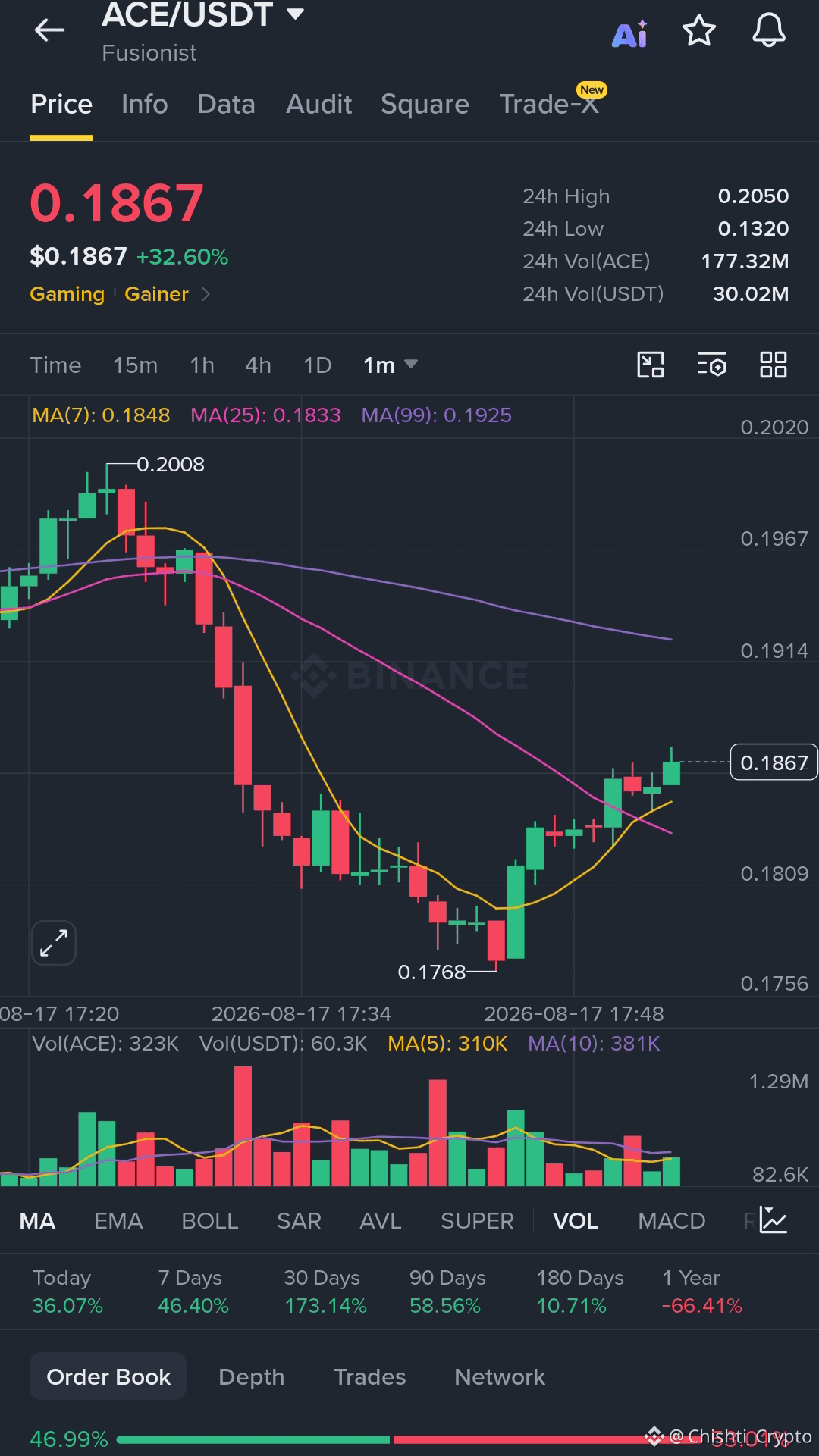Tap the 46.99% buy ratio
This screenshot has width=819, height=1456.
68,1439
